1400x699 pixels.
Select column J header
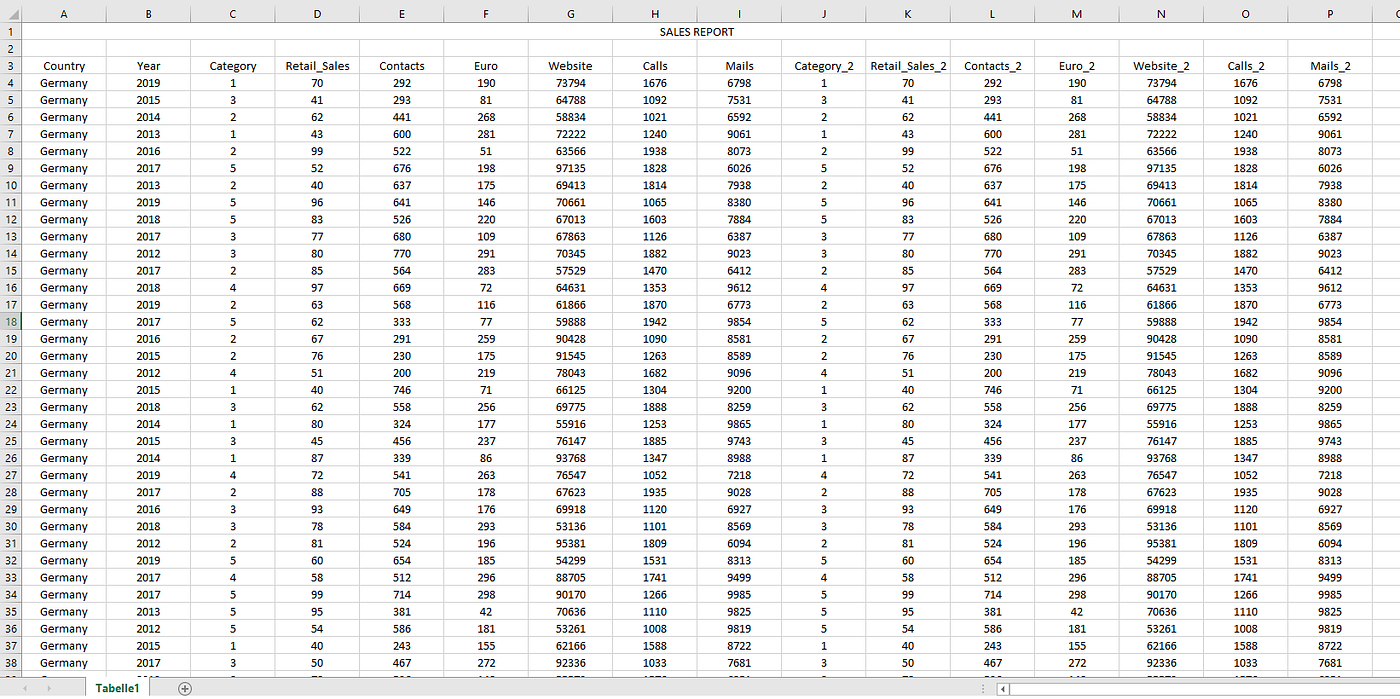(x=824, y=15)
